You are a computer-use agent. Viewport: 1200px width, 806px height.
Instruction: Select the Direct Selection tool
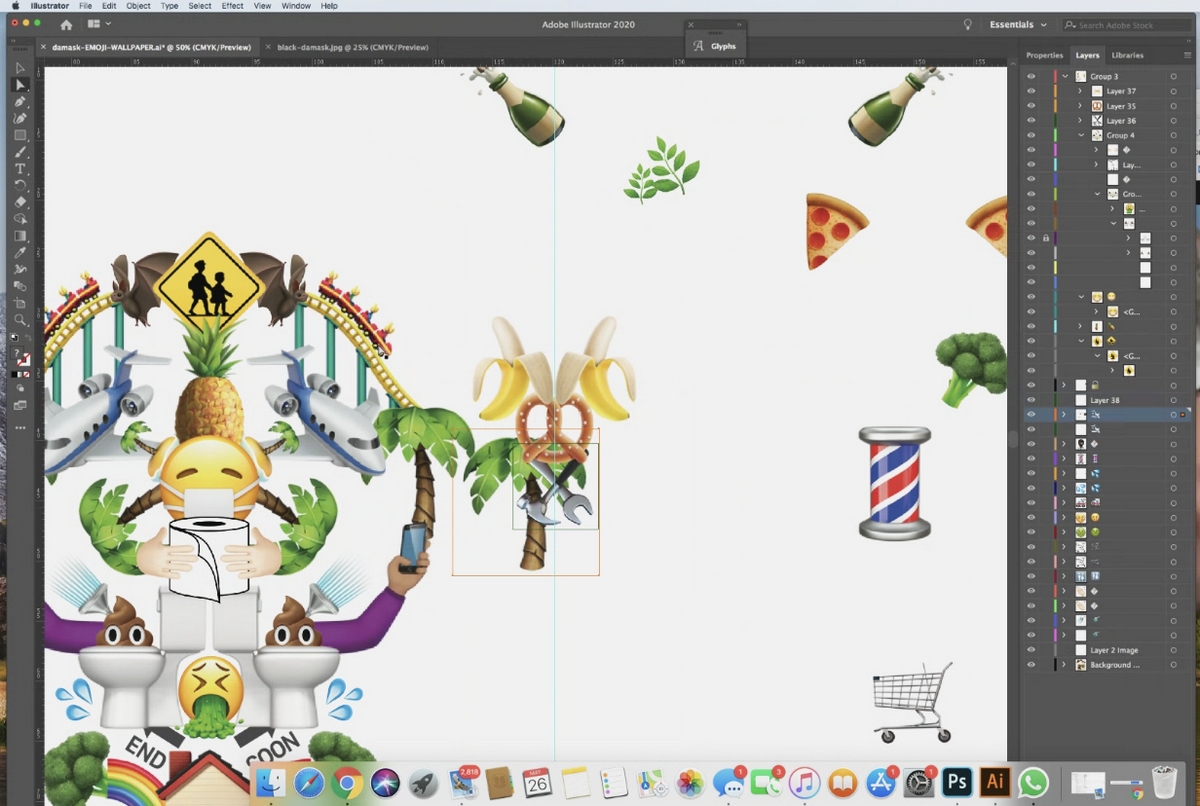[x=20, y=85]
